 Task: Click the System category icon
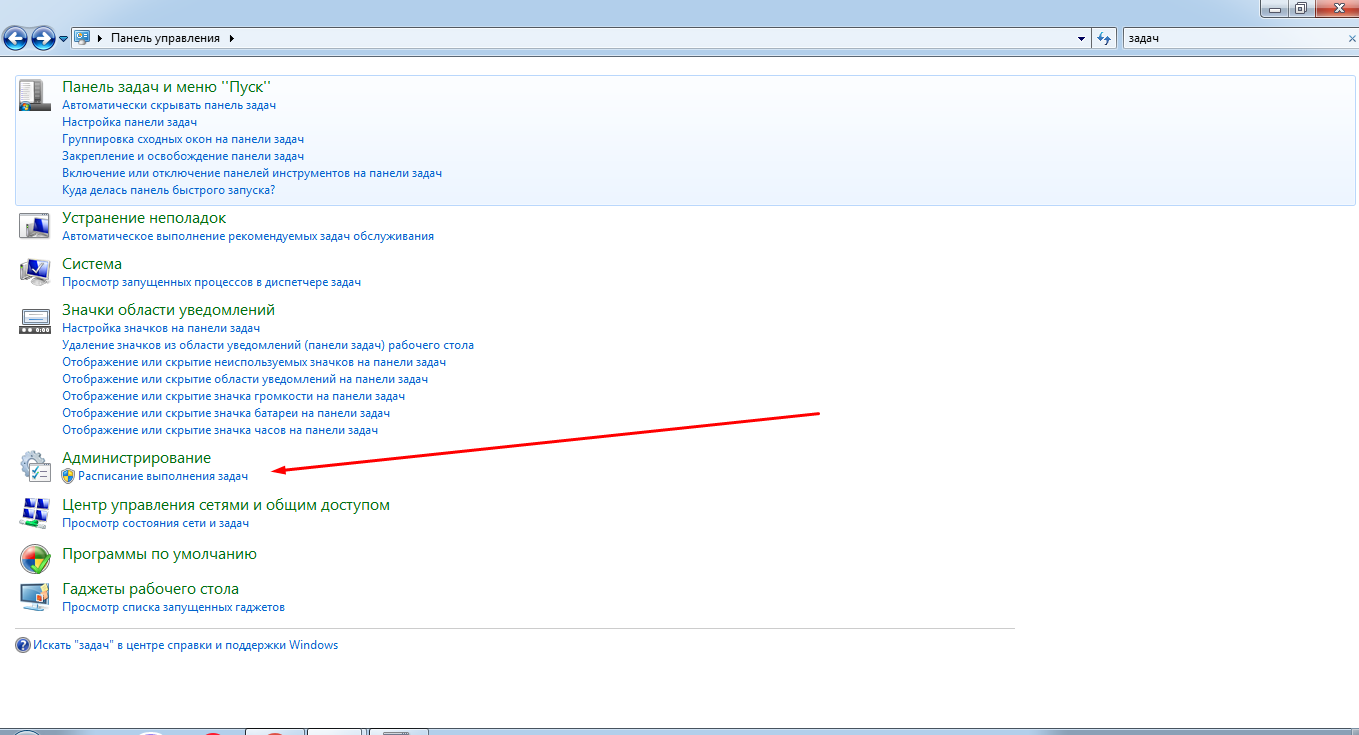click(x=34, y=272)
